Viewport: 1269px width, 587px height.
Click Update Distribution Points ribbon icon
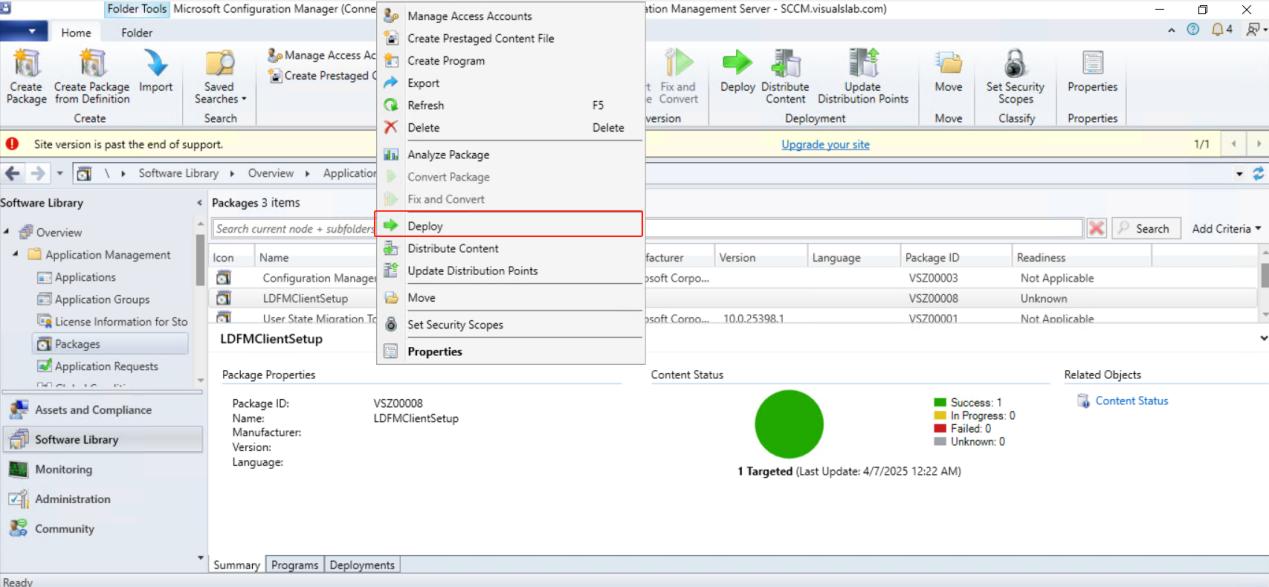(862, 65)
